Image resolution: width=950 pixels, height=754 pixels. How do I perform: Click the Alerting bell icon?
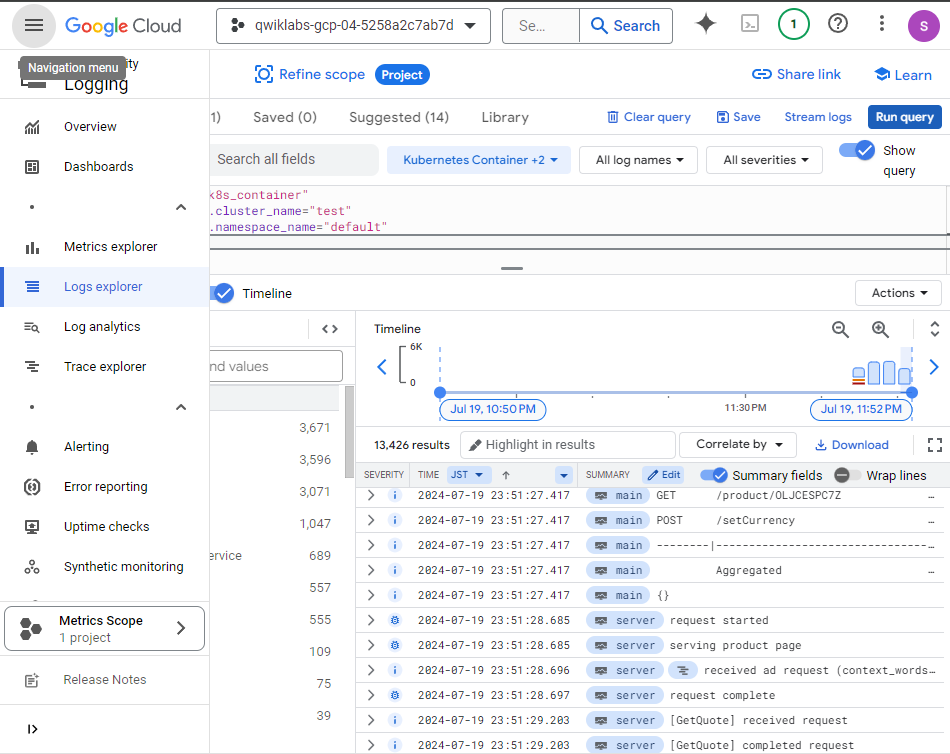32,447
